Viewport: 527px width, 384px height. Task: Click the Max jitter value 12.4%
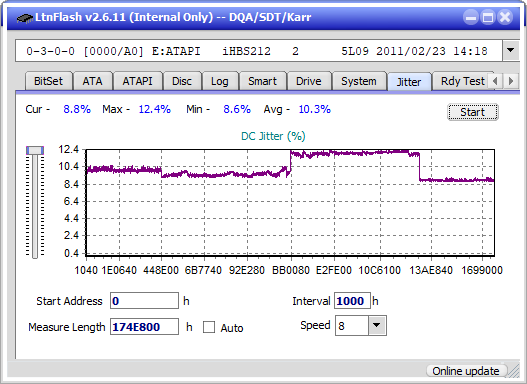[x=155, y=109]
